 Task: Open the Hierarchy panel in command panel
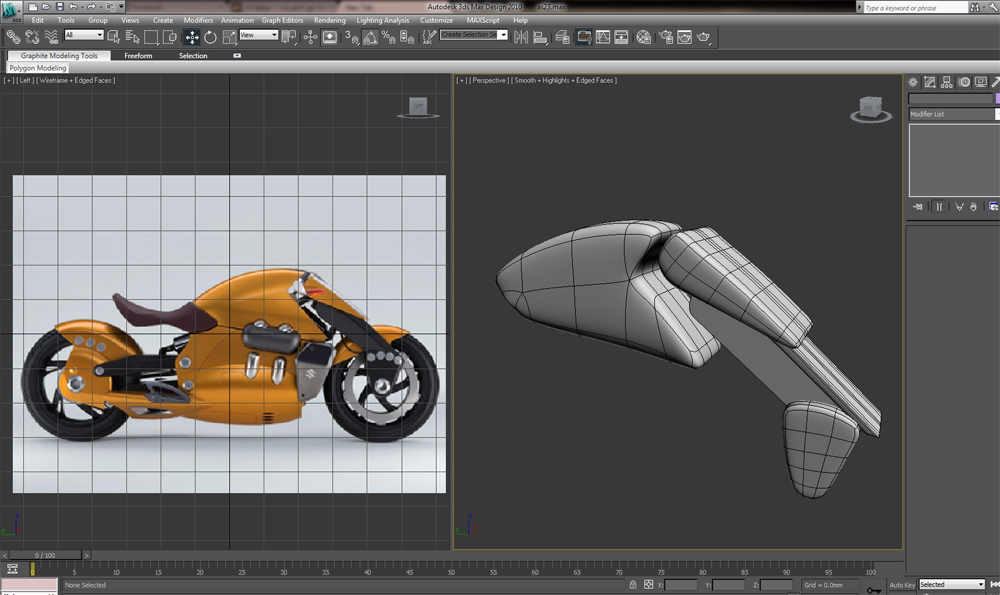click(947, 82)
